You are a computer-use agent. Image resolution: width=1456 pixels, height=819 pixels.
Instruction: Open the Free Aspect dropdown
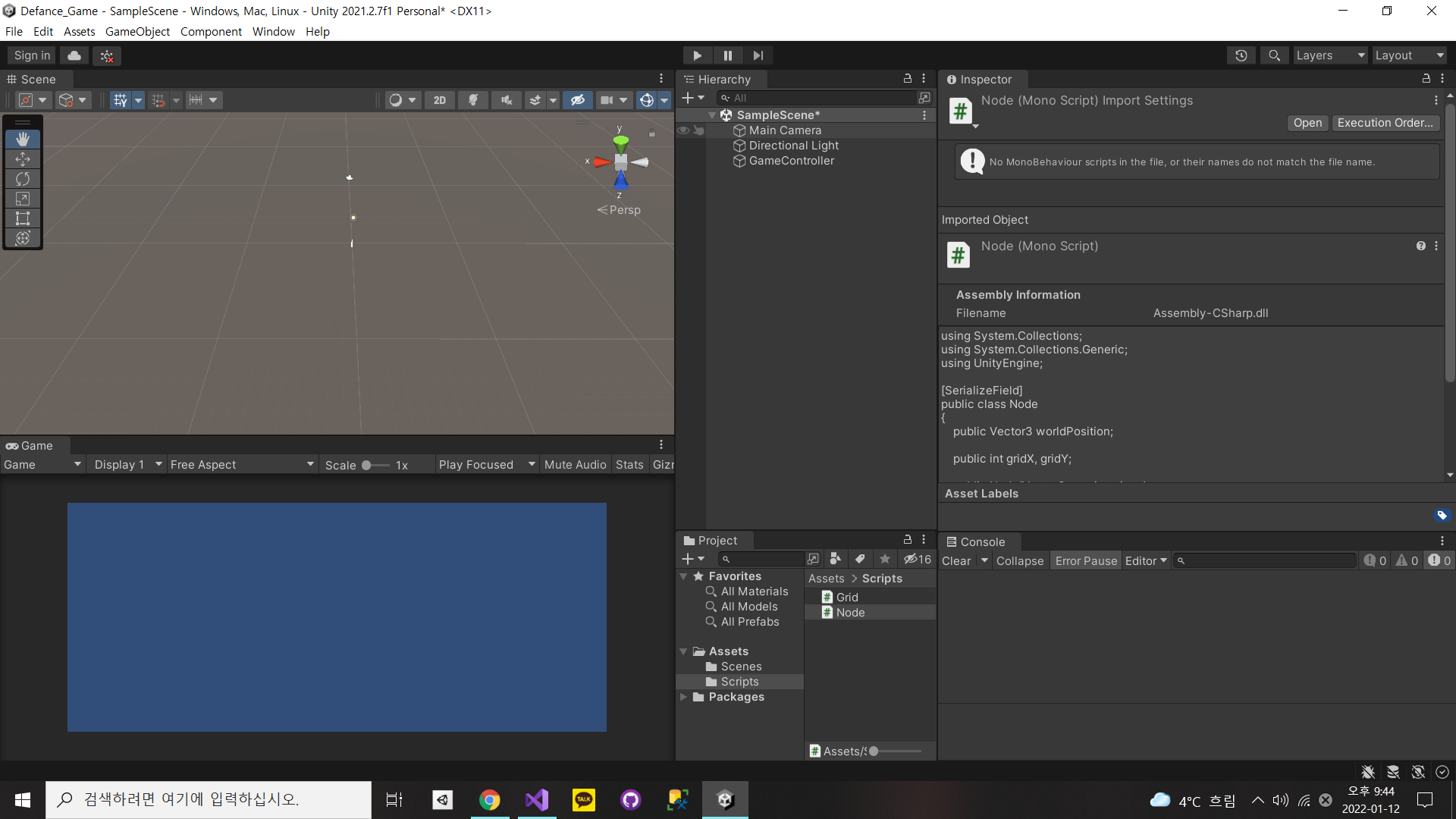tap(241, 465)
